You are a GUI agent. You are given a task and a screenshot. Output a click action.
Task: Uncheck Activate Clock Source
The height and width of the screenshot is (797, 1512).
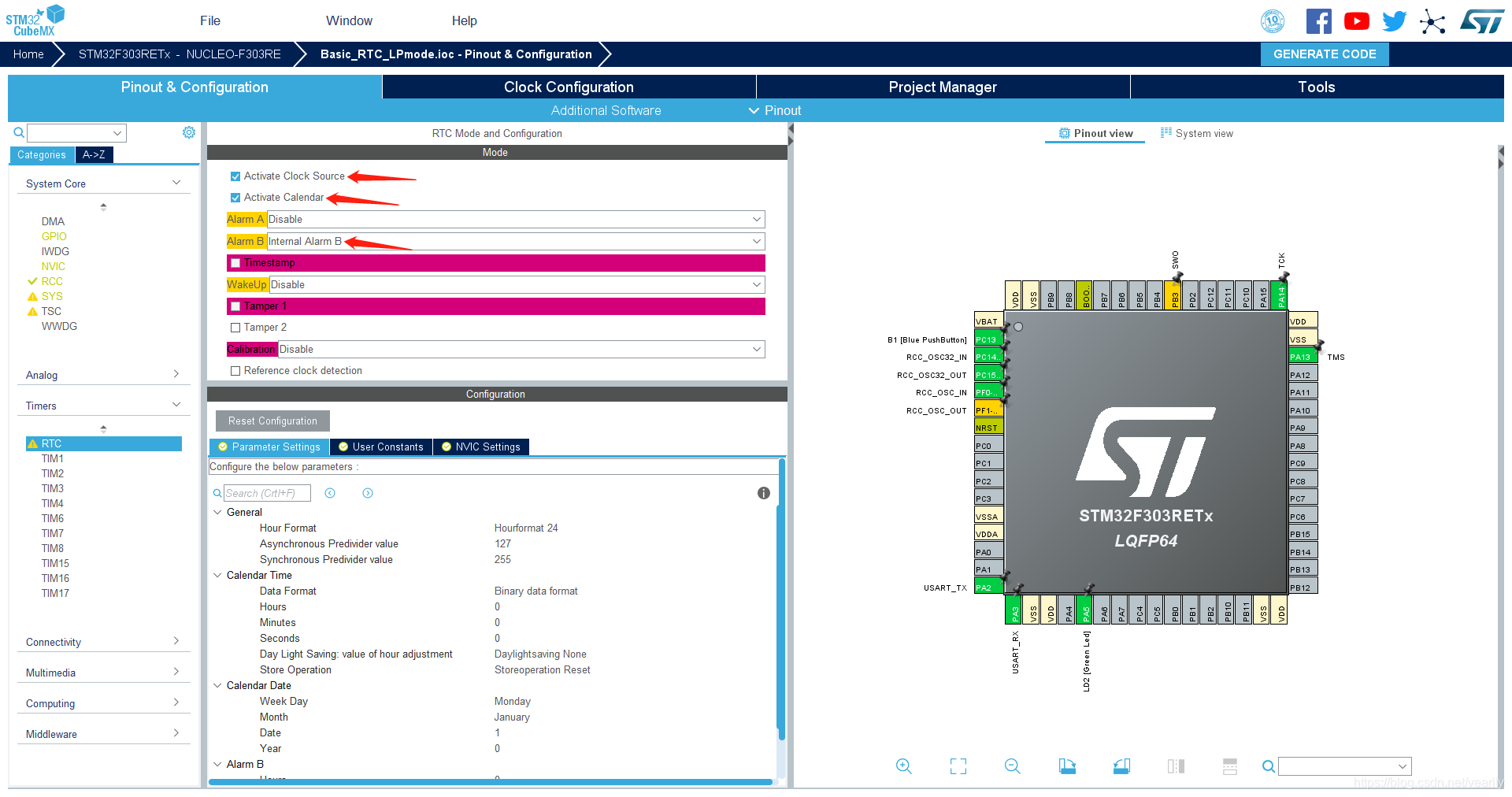pos(235,176)
